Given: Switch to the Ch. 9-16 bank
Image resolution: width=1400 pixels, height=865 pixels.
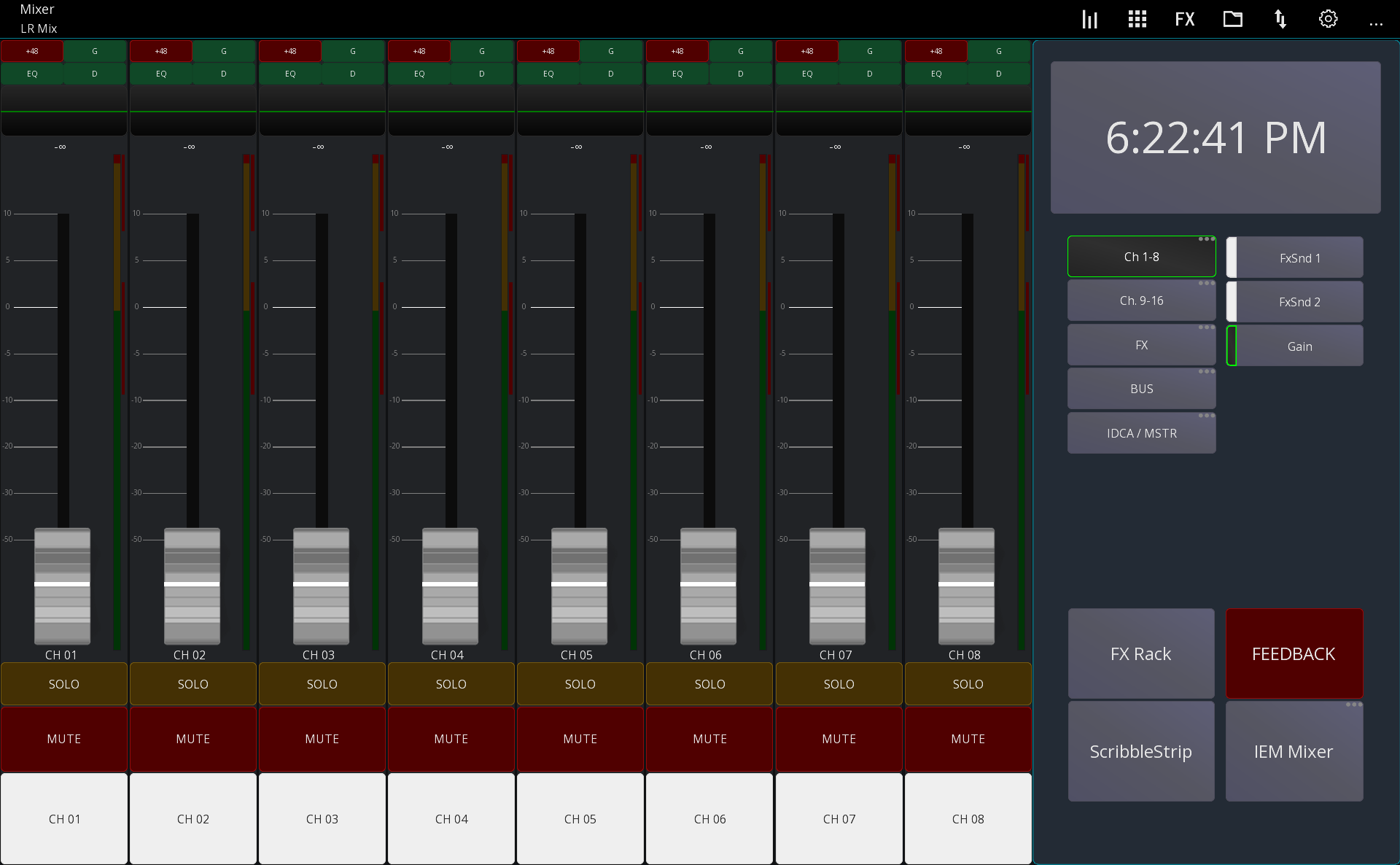Looking at the screenshot, I should coord(1141,300).
